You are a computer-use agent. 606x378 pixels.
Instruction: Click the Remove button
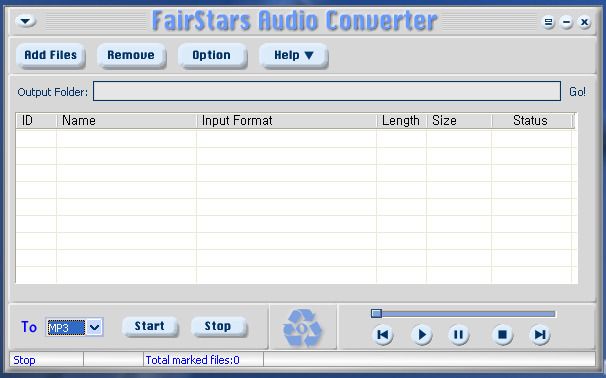(x=131, y=55)
